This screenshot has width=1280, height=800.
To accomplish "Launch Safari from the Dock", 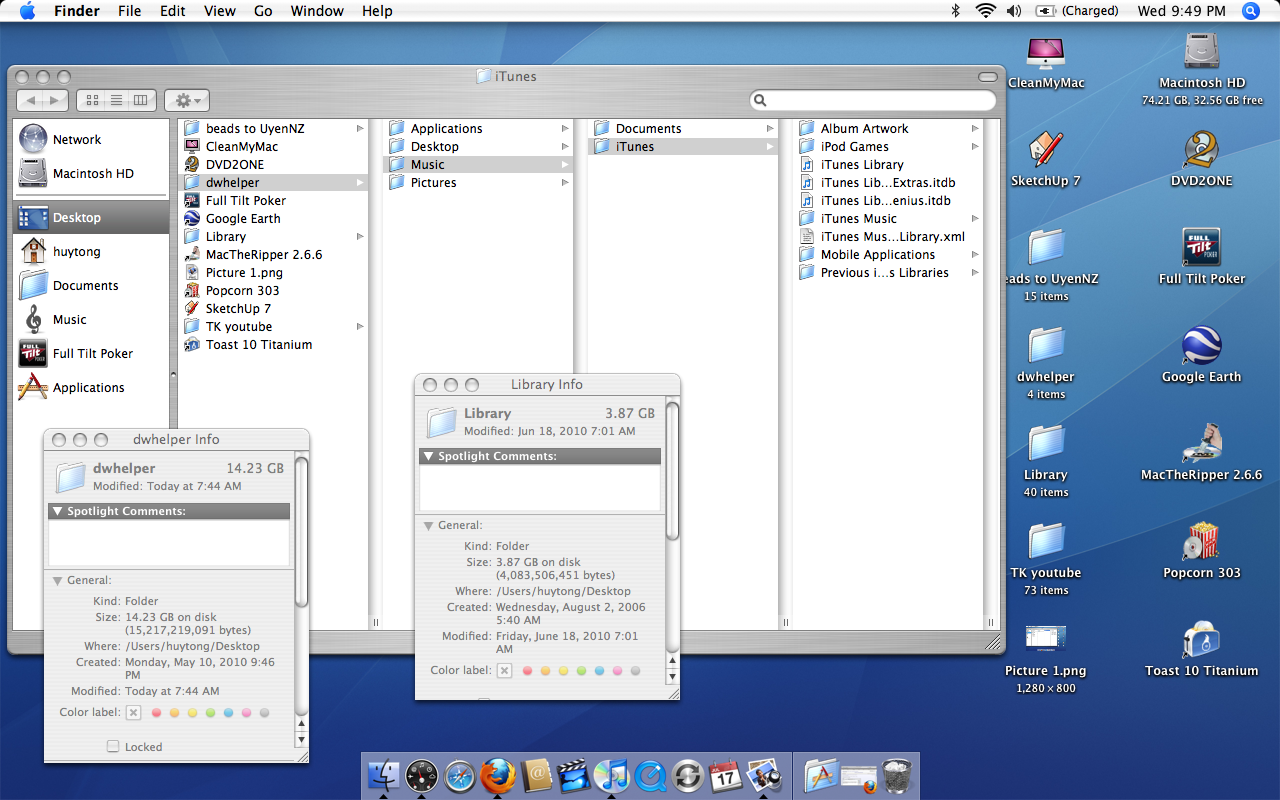I will click(460, 776).
